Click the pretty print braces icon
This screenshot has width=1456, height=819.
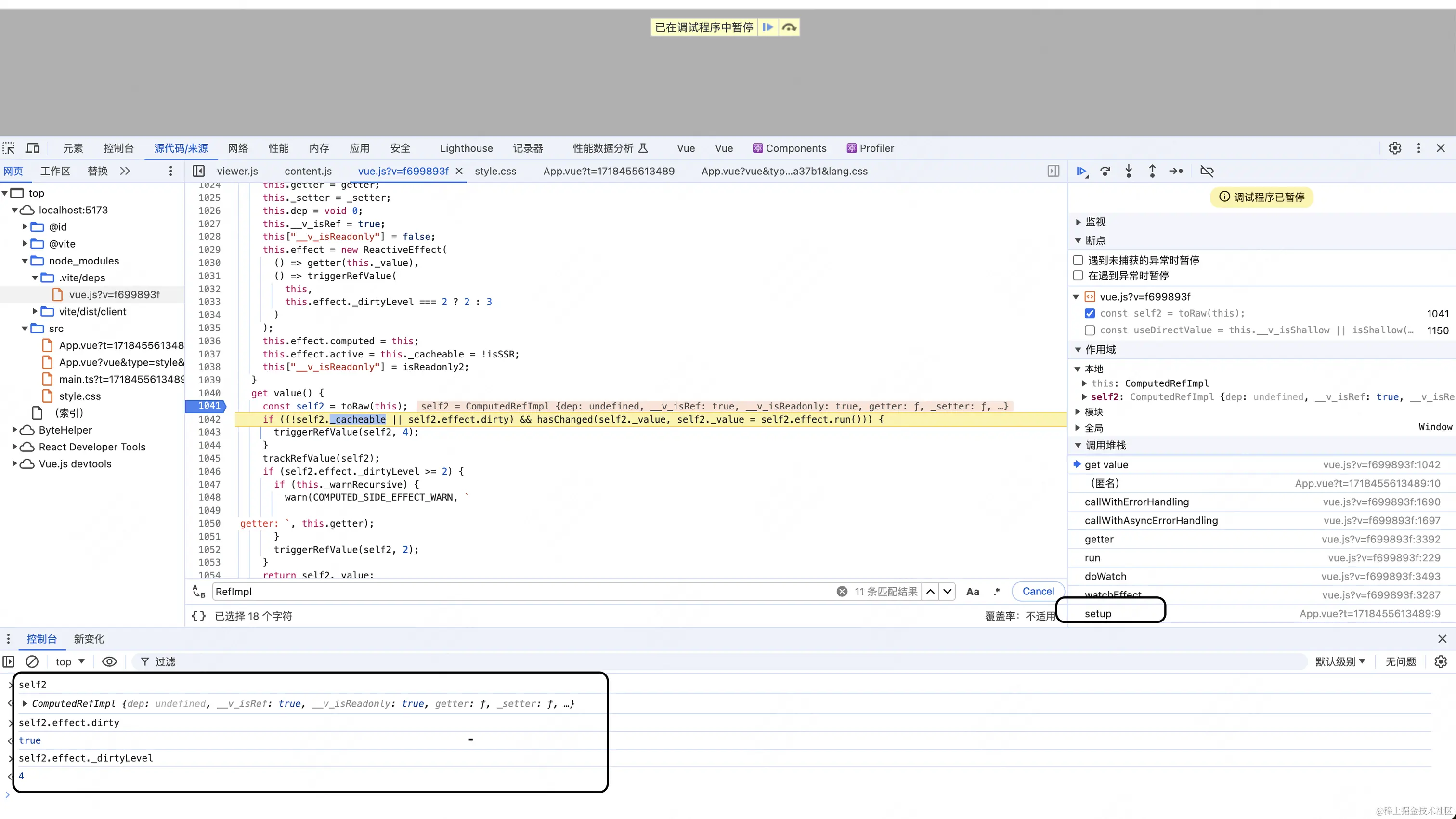tap(198, 616)
